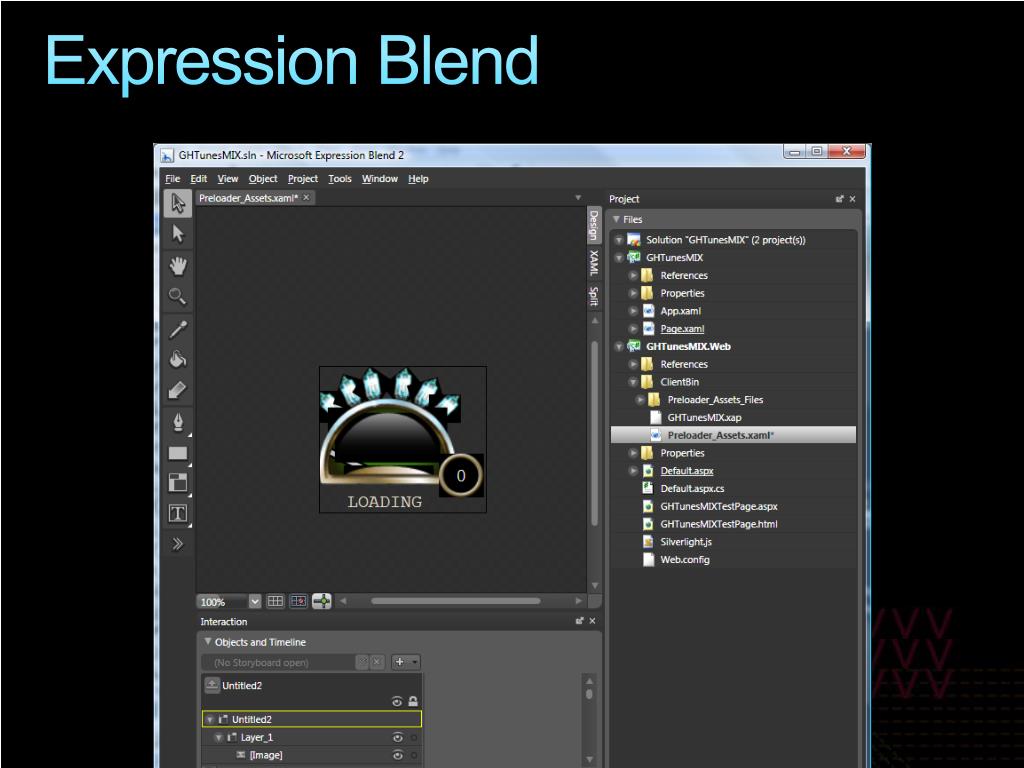Open the Edit menu

(199, 178)
